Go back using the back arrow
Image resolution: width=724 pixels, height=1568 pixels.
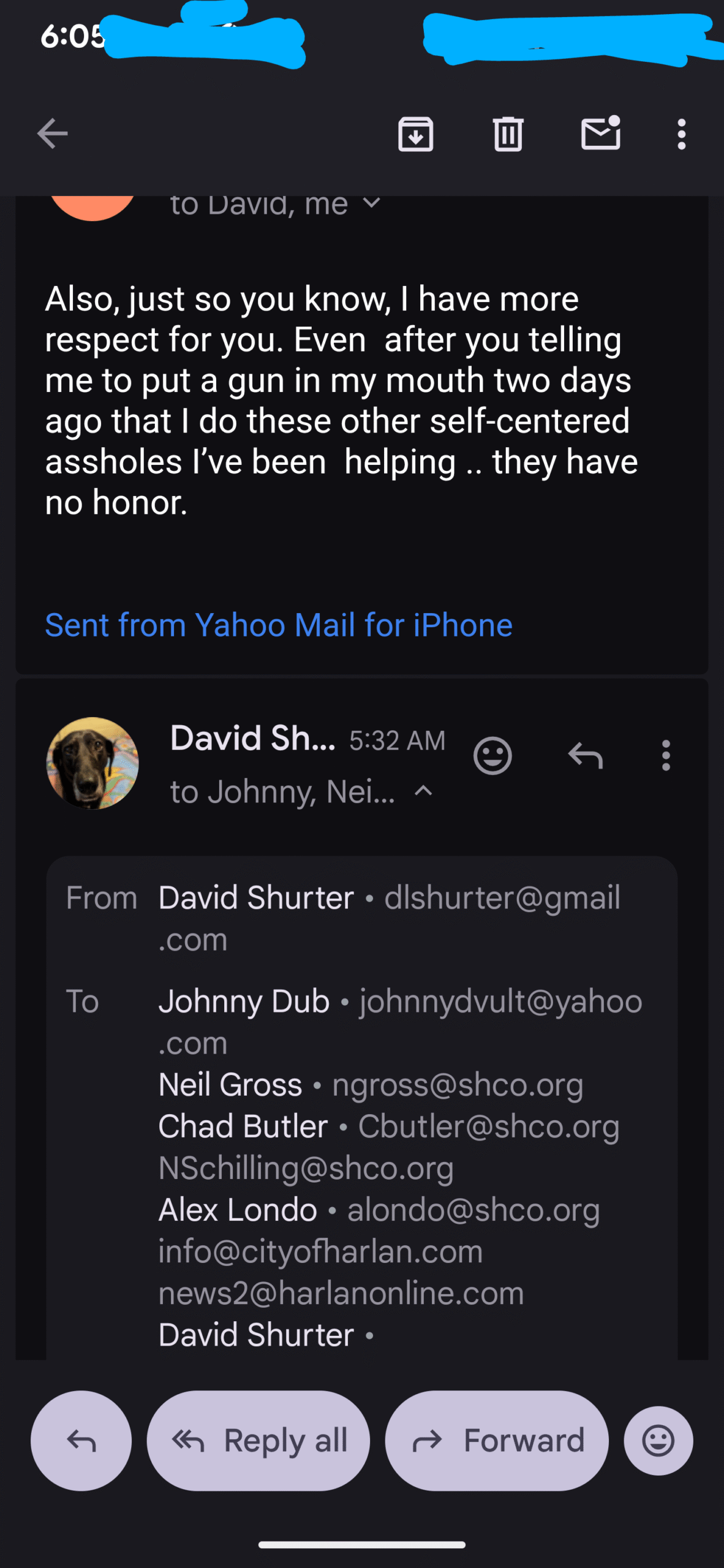[x=52, y=134]
